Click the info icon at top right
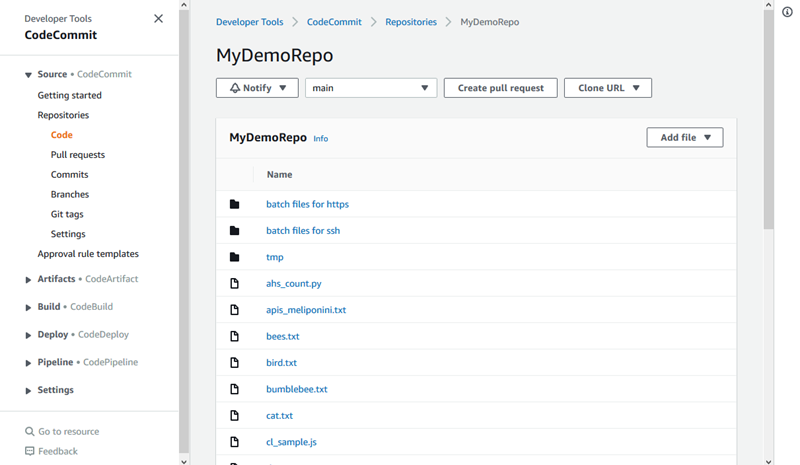 [x=787, y=12]
